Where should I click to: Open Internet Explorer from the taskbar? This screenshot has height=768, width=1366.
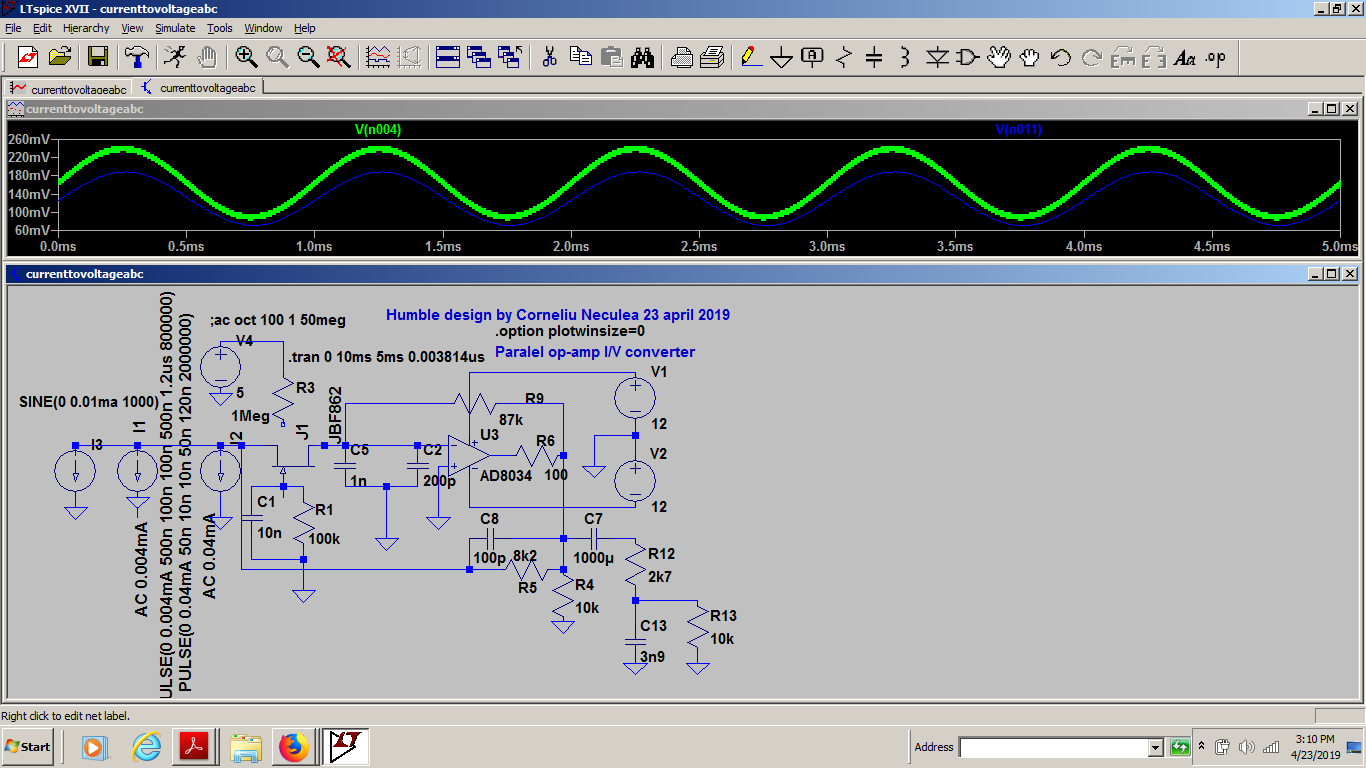(x=146, y=747)
